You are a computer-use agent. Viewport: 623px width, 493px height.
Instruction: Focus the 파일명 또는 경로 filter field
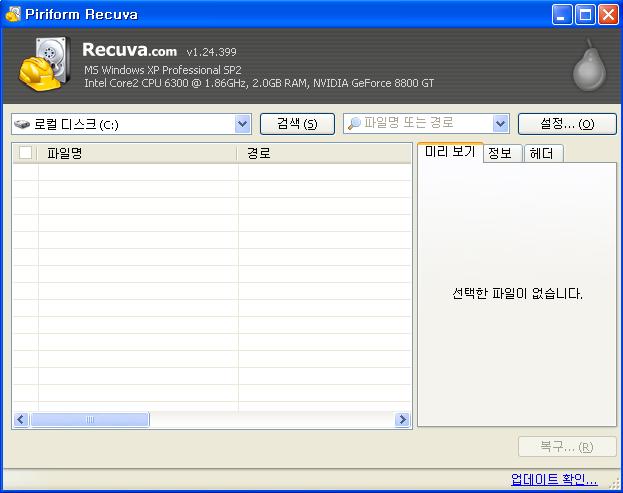(x=426, y=124)
